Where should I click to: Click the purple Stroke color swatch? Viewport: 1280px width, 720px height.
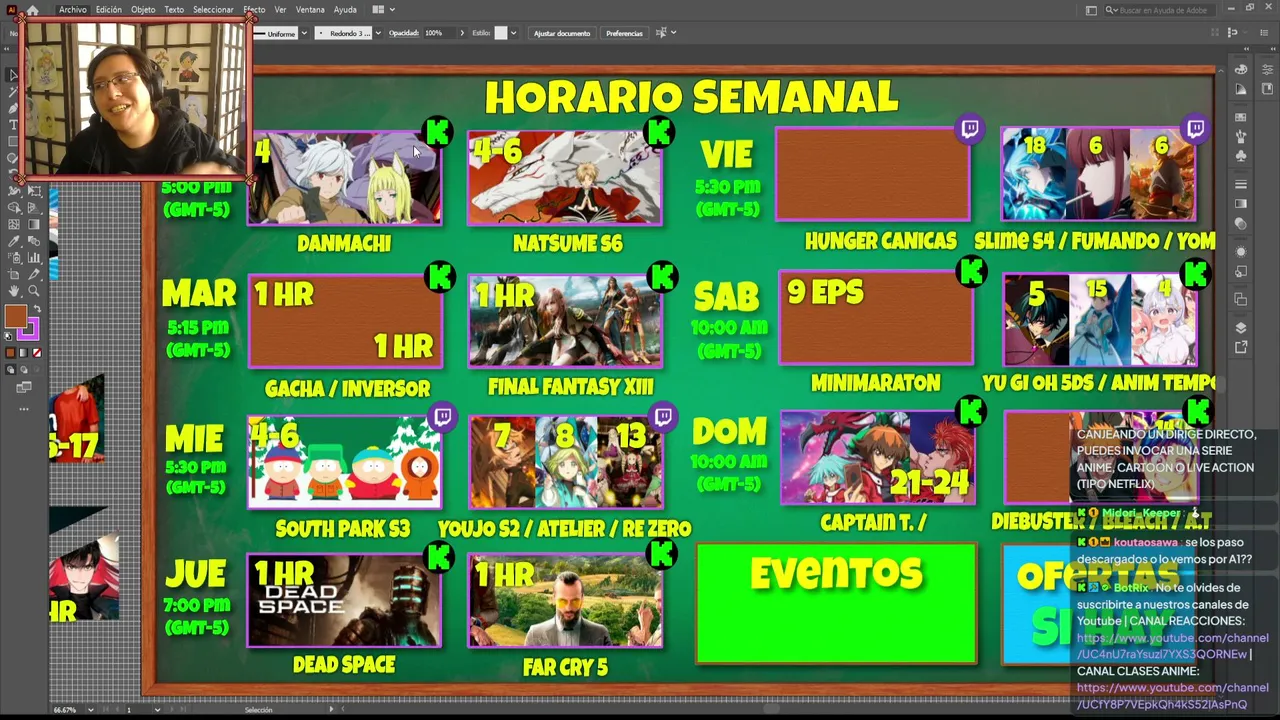point(30,328)
